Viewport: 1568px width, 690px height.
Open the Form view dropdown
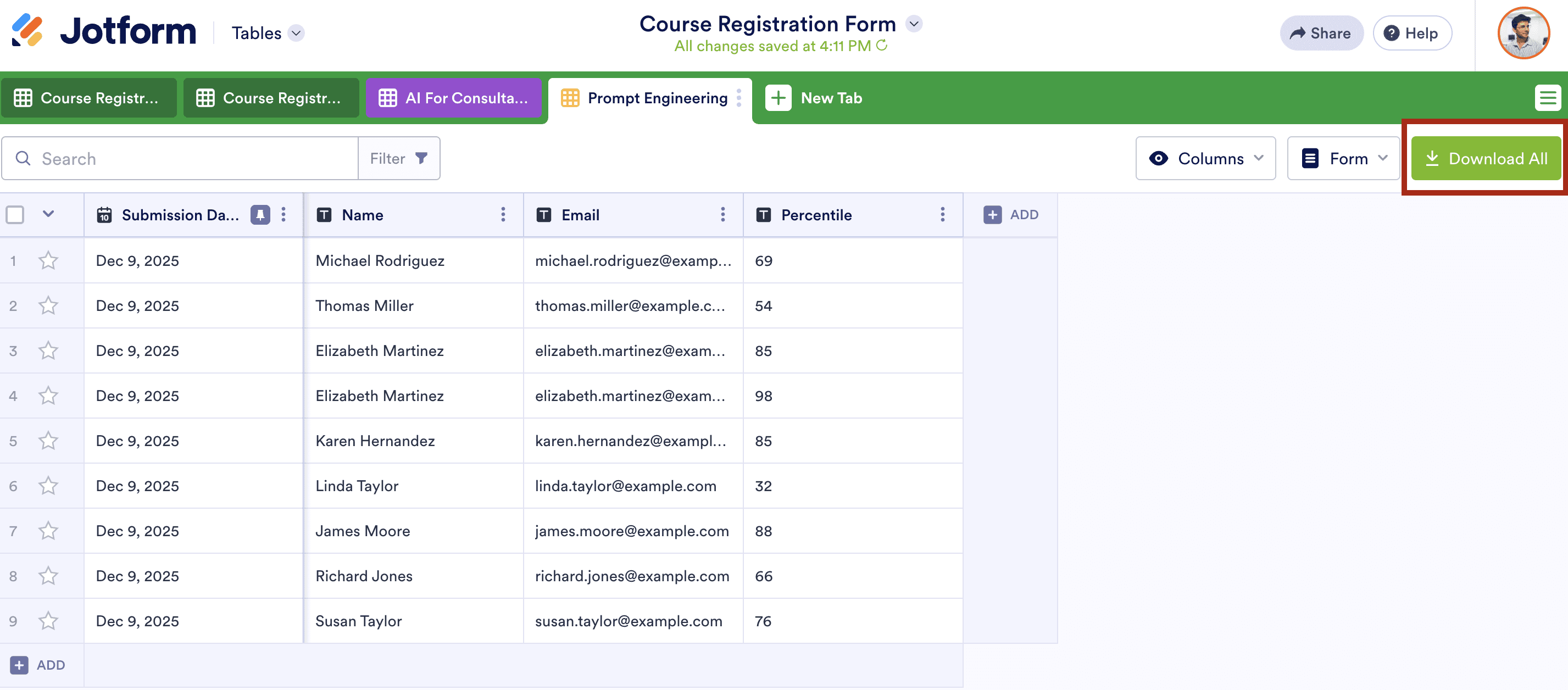1343,158
